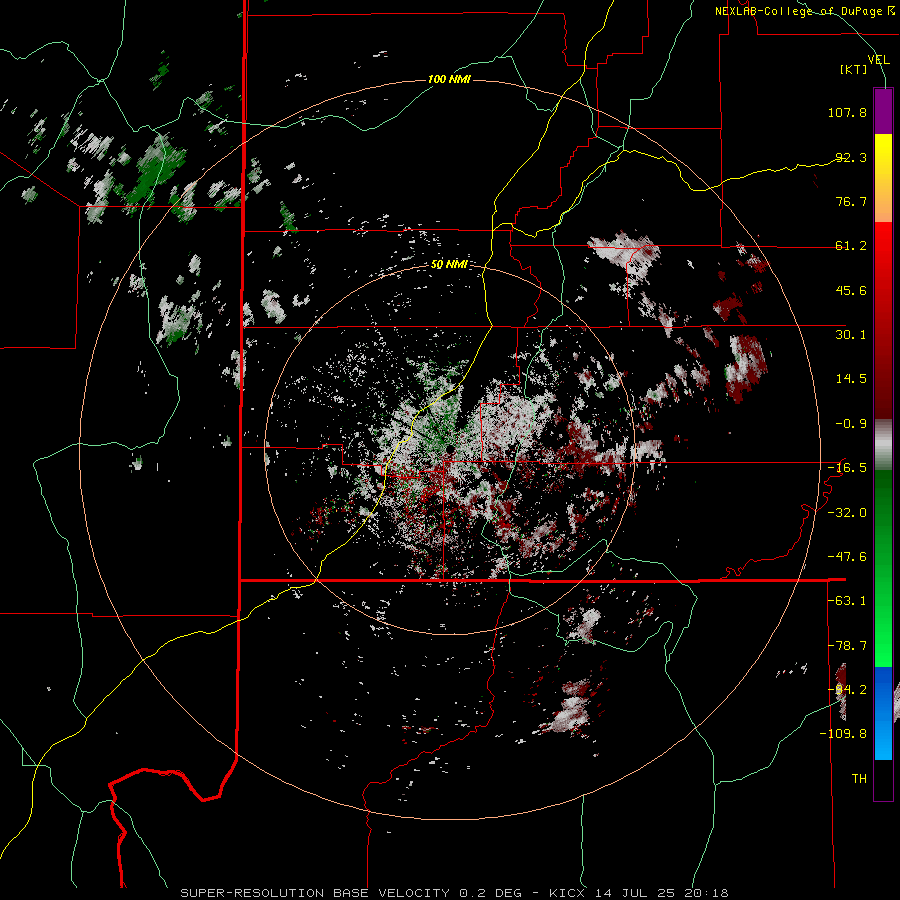Click the VEL legend heading
This screenshot has width=900, height=900.
(878, 59)
